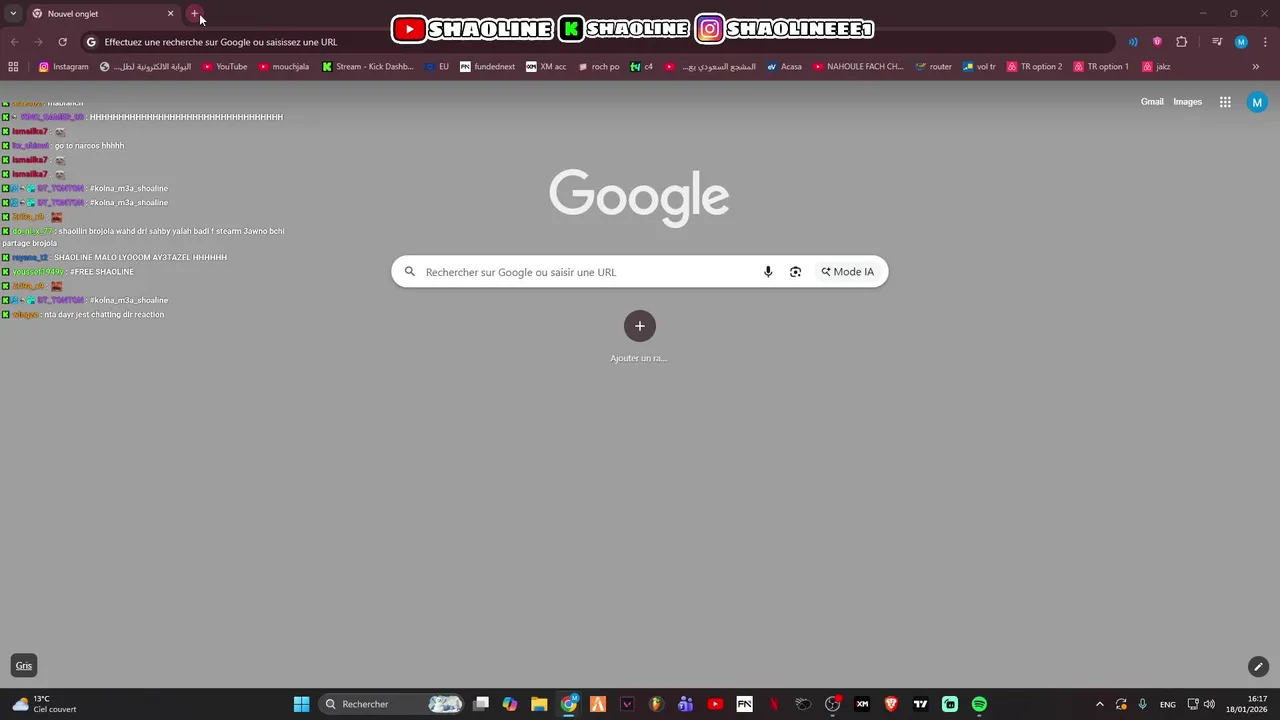Open the bookmarks apps grid icon
1280x720 pixels.
pyautogui.click(x=13, y=67)
